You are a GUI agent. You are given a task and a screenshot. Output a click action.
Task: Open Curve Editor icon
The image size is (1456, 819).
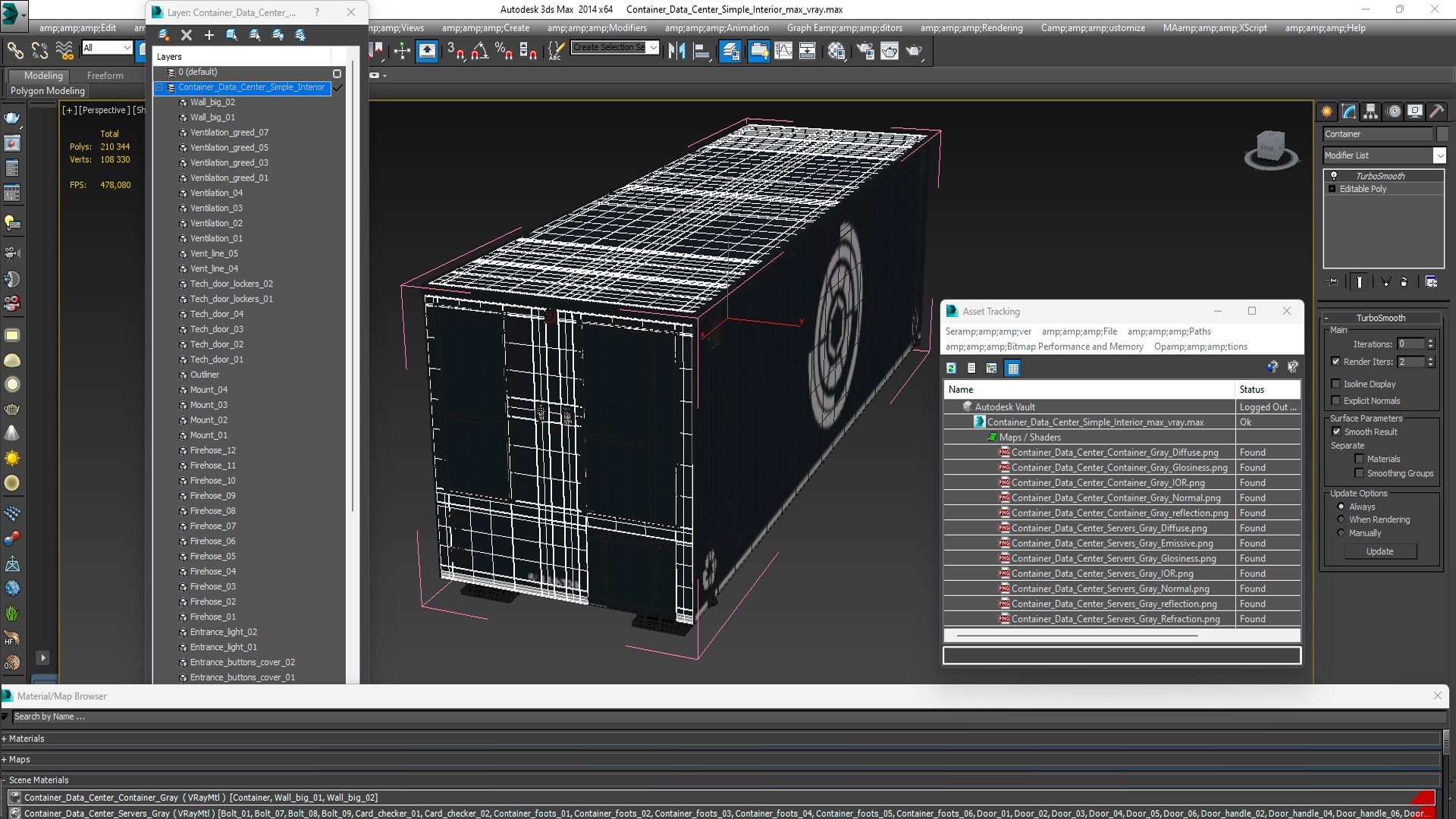[783, 51]
